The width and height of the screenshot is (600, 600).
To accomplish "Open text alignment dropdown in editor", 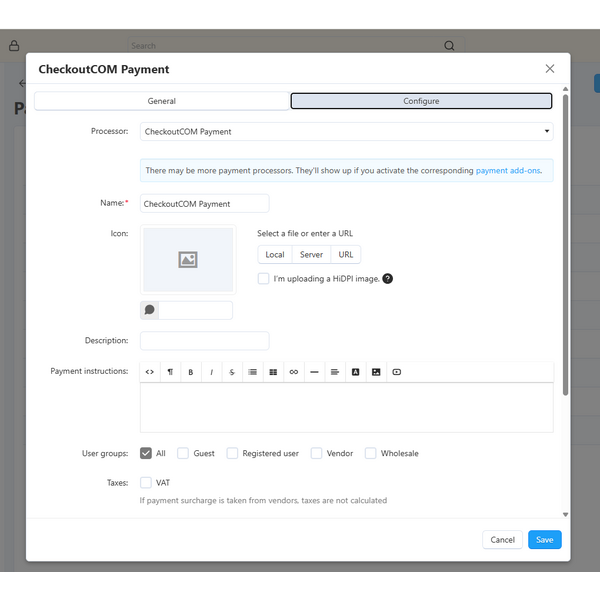I will pos(335,372).
